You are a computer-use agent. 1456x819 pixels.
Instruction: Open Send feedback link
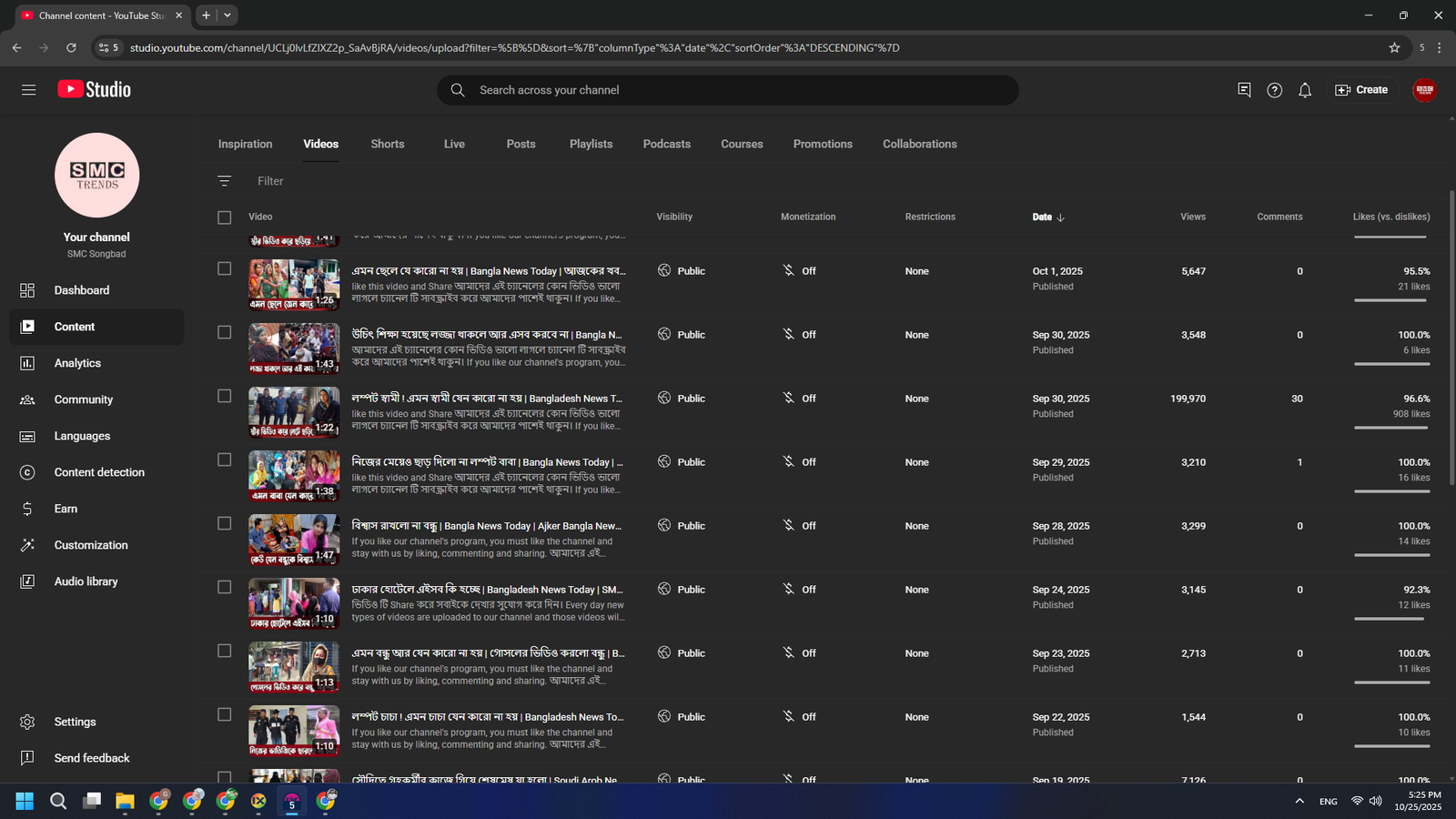click(91, 758)
